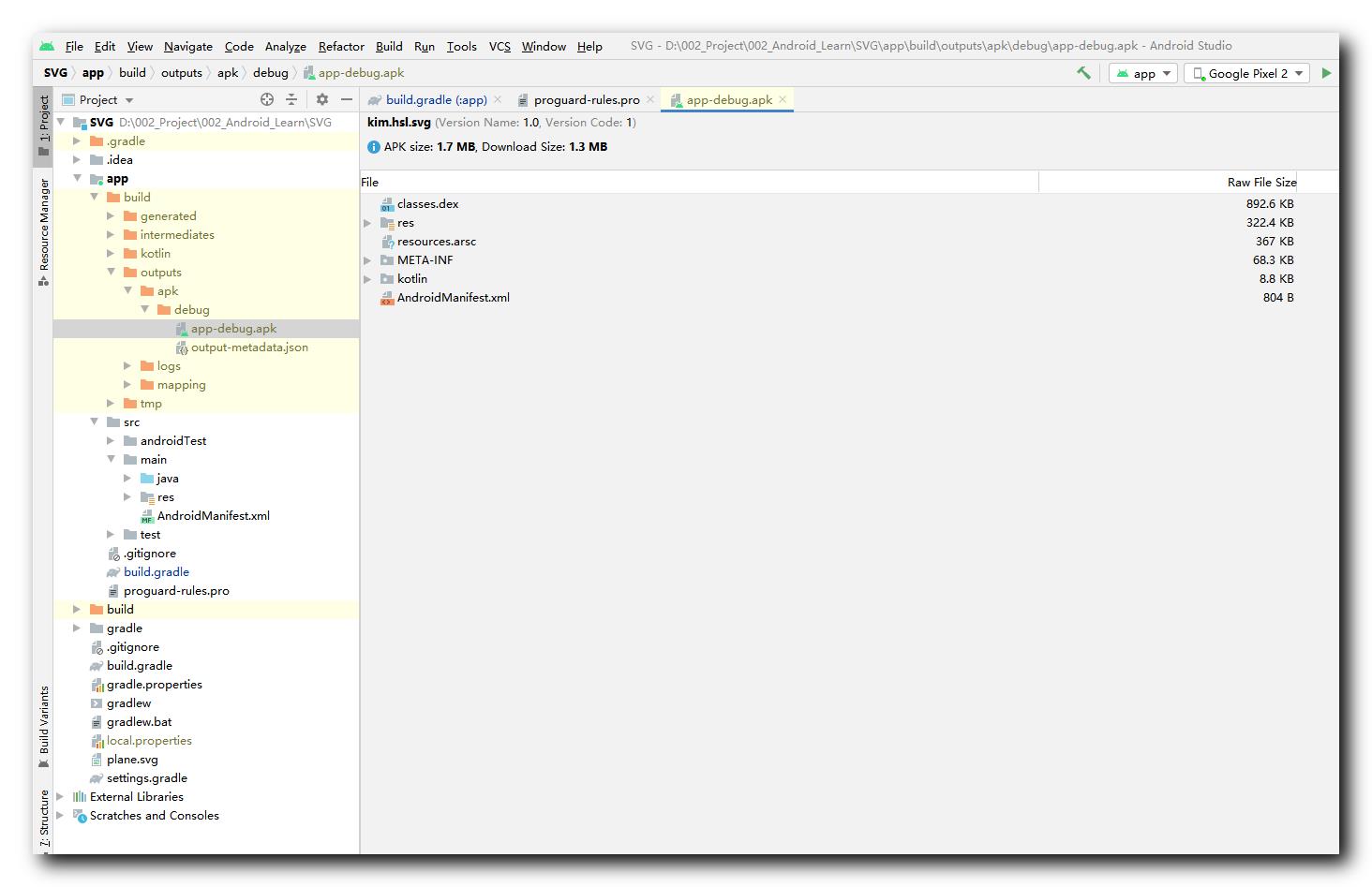Open the Resource Manager side tab
The width and height of the screenshot is (1372, 887).
tap(43, 232)
